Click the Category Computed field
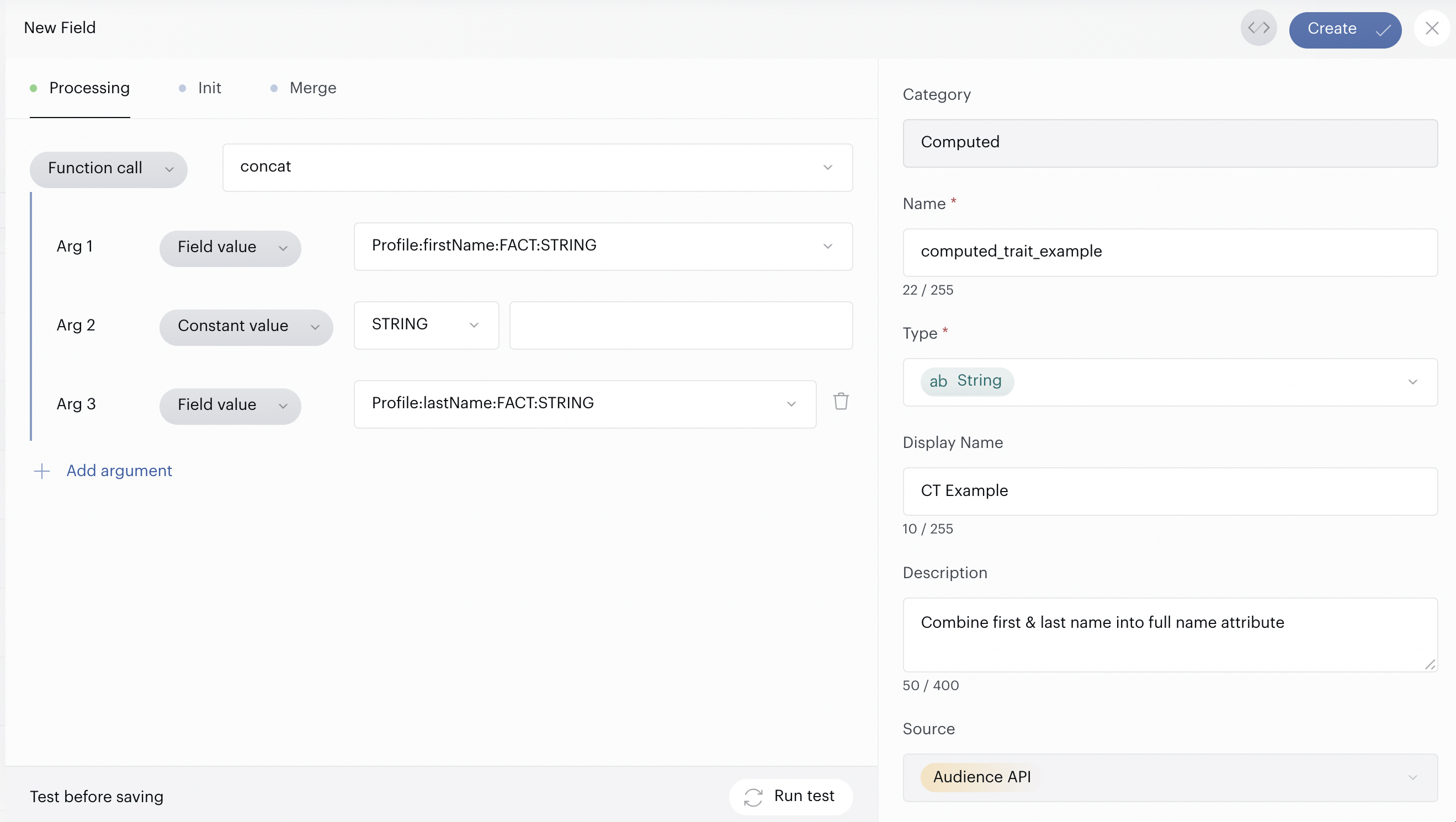 1170,142
